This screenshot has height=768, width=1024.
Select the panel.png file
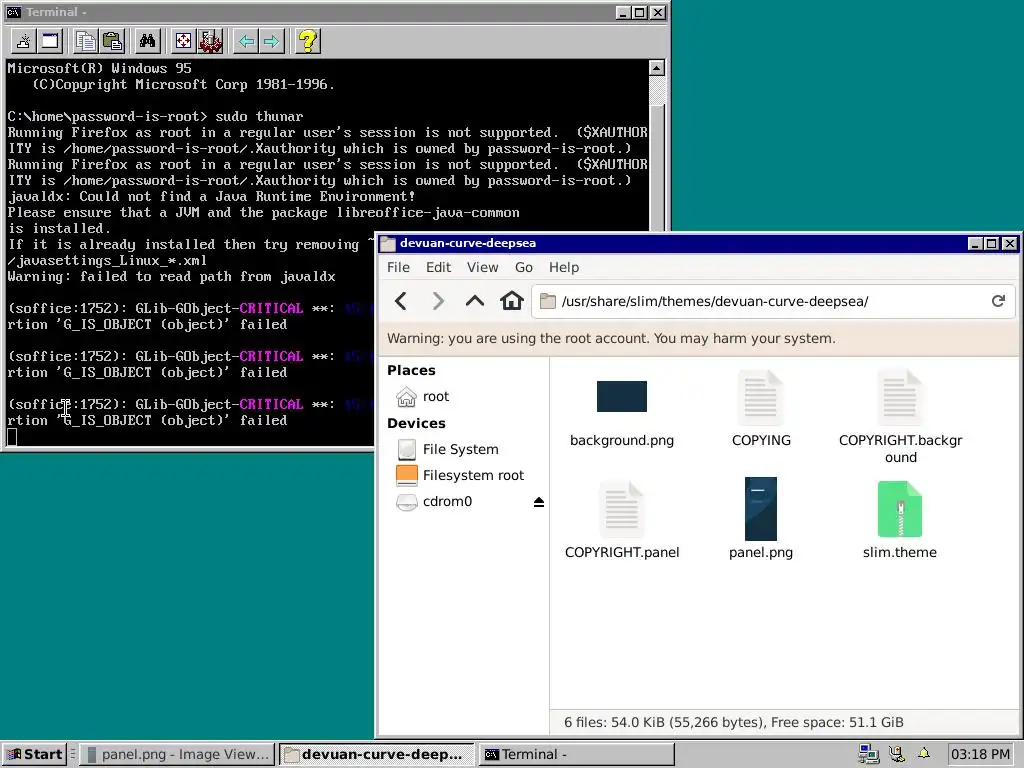click(761, 519)
